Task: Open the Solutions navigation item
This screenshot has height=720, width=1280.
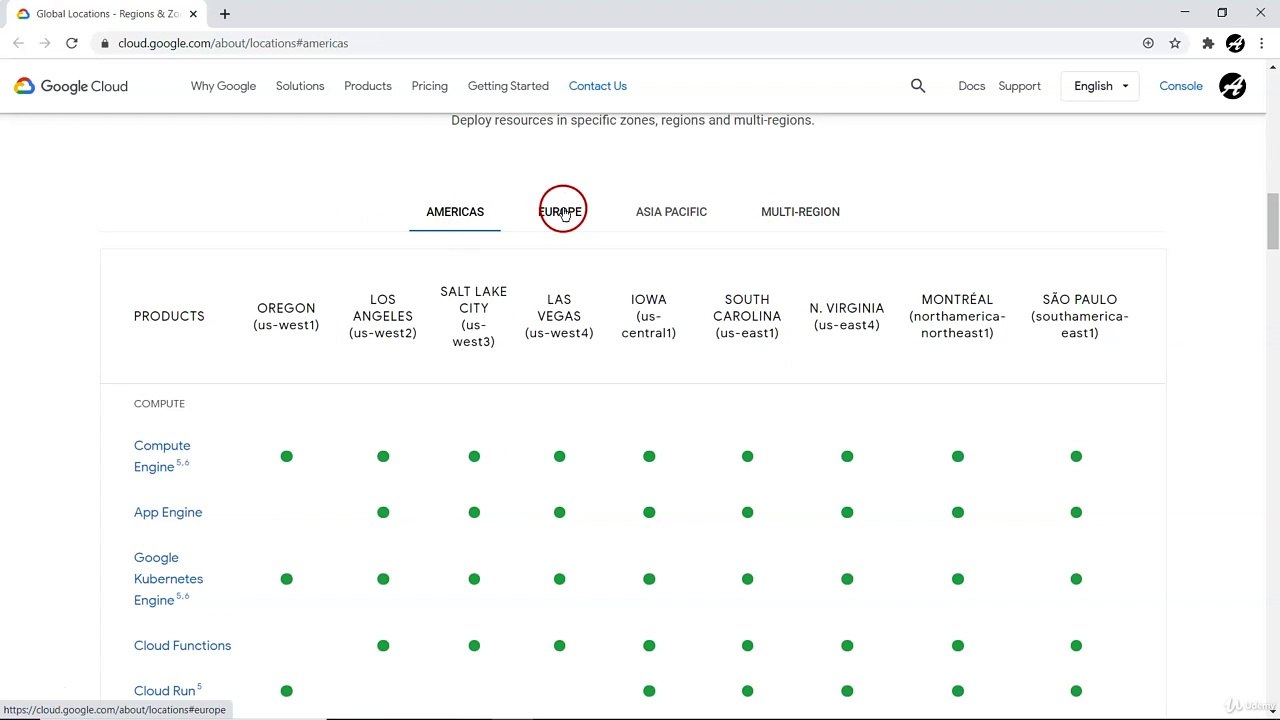Action: [300, 86]
